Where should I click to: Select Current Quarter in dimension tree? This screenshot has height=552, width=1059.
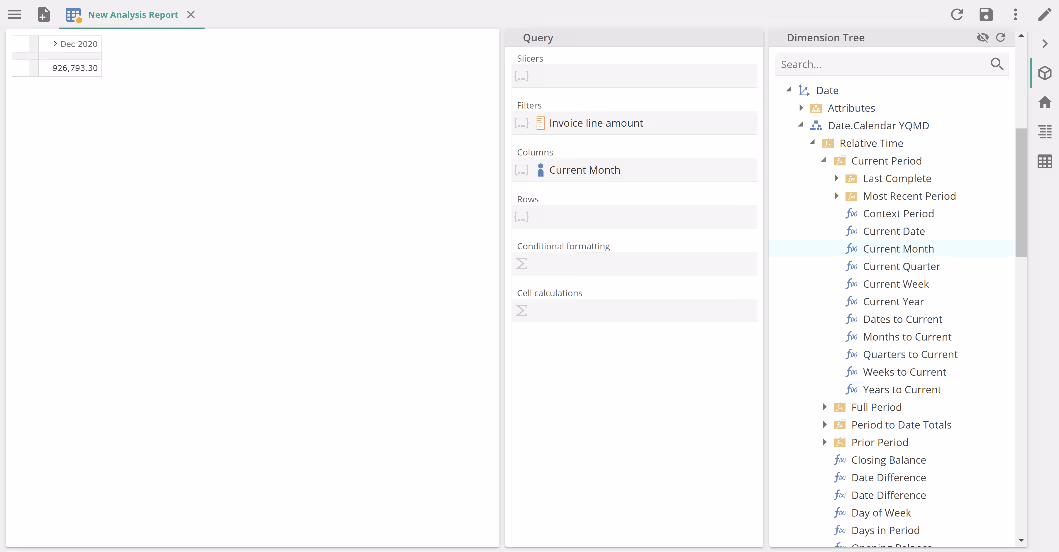(x=900, y=267)
